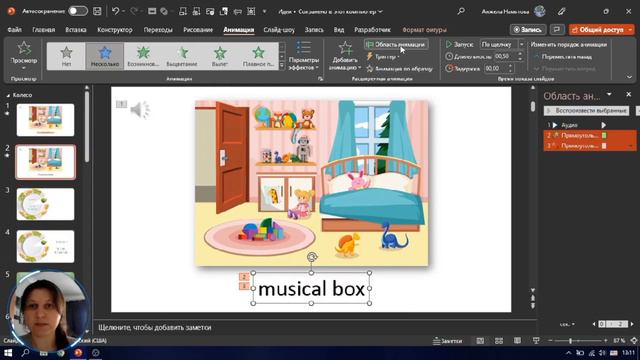
Task: Click the Общий доступ button
Action: pos(602,29)
